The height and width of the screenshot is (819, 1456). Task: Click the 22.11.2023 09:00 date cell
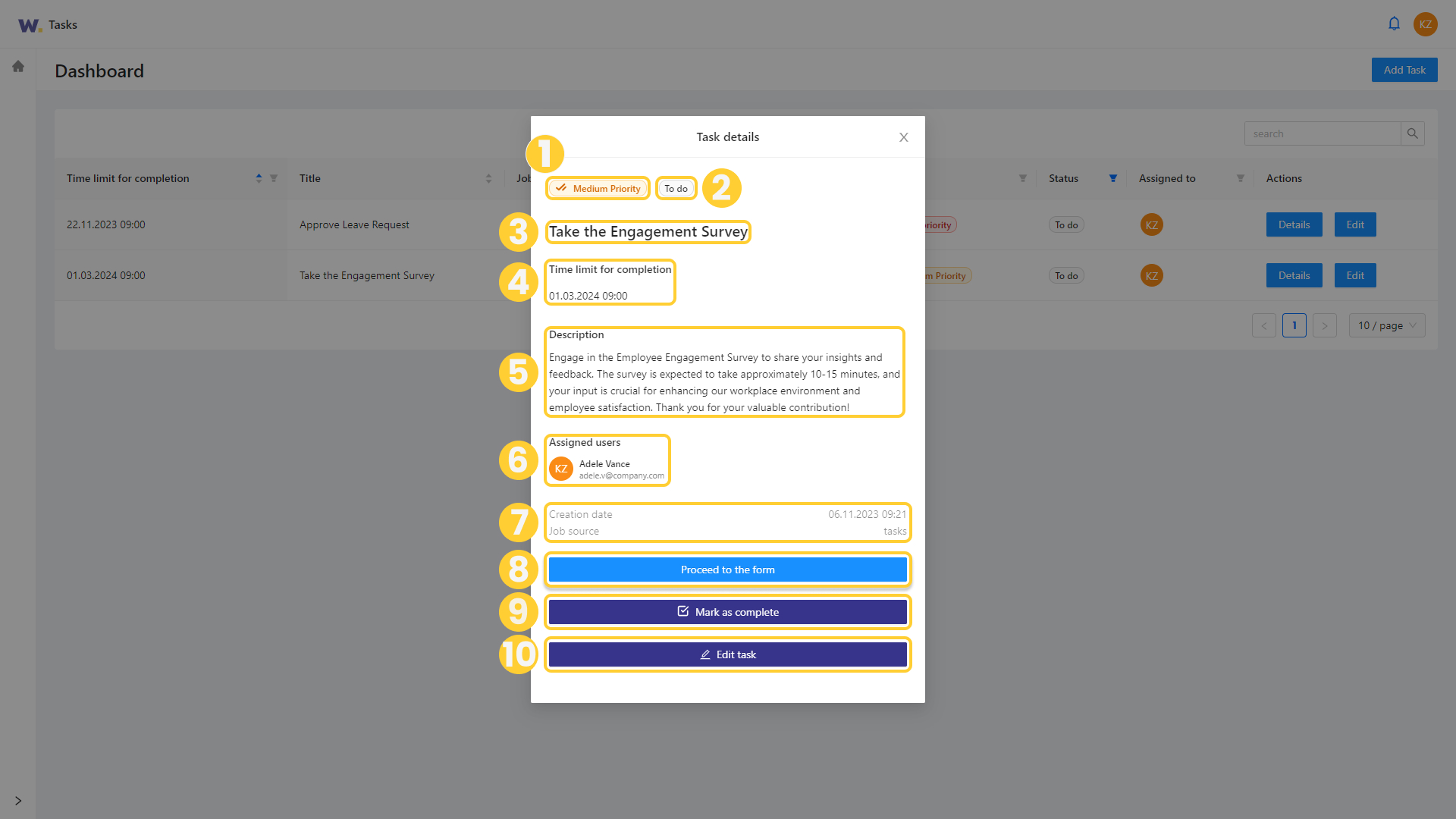coord(106,224)
